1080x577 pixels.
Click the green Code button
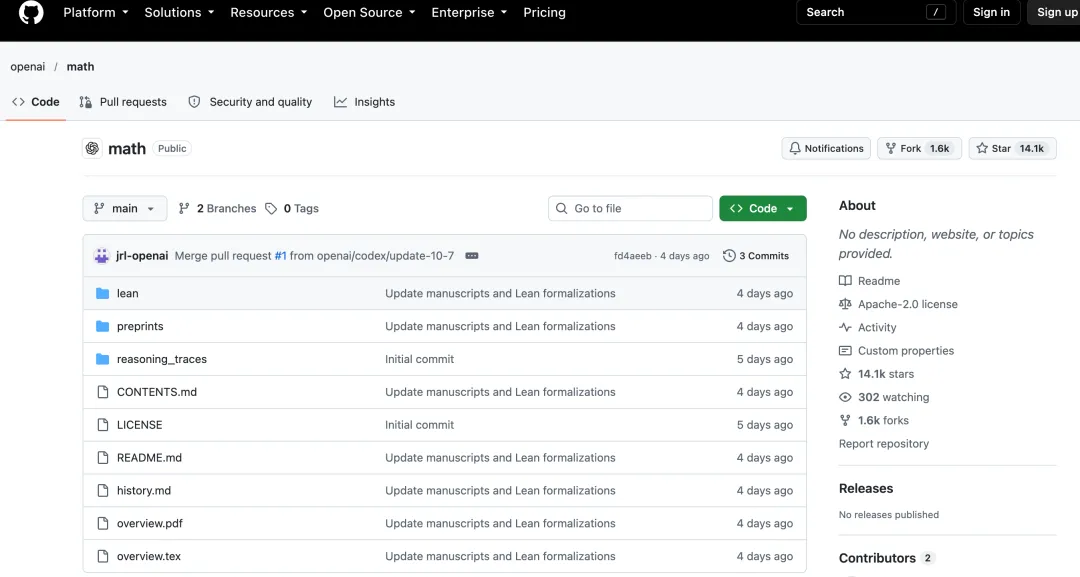763,209
